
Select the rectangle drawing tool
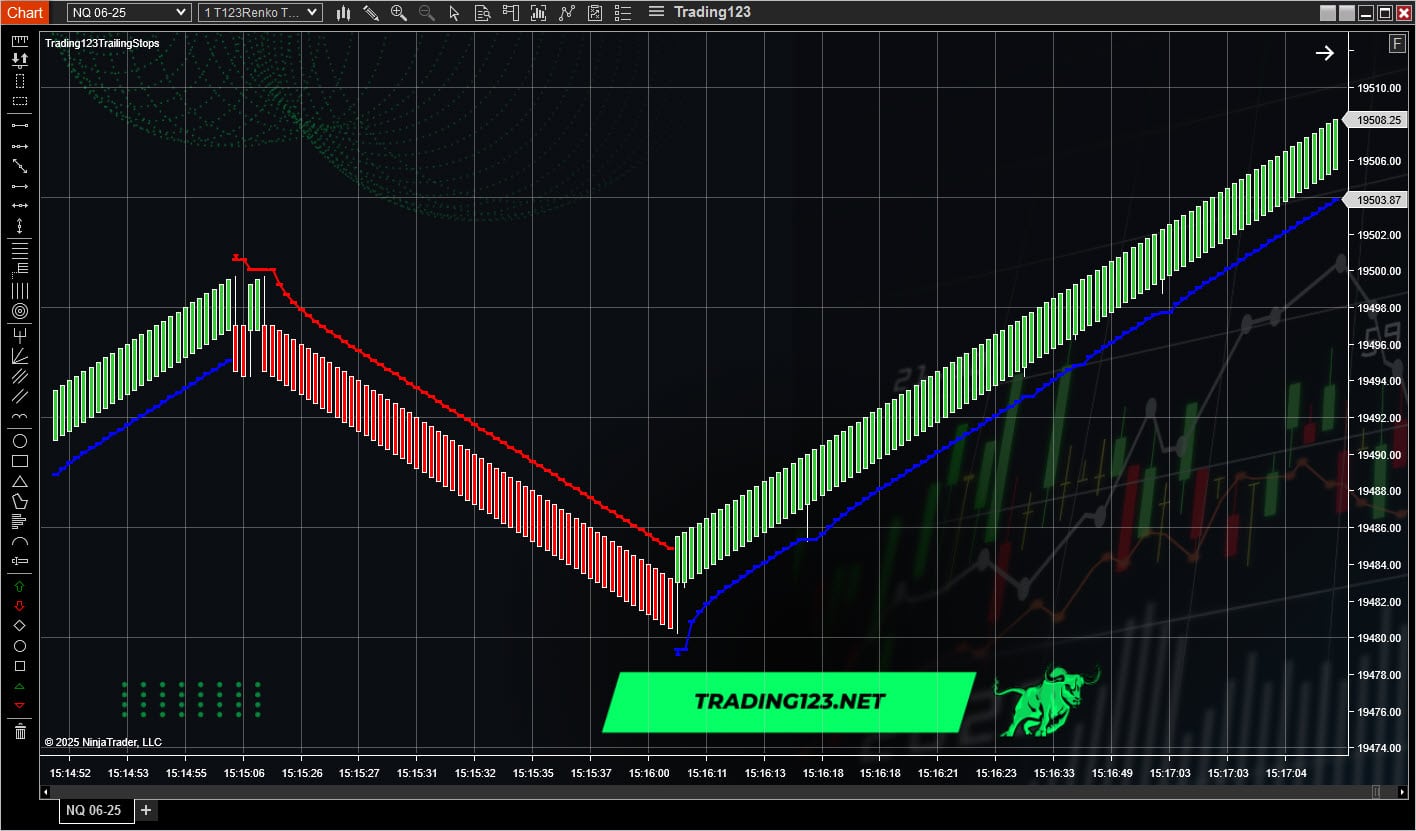coord(19,461)
